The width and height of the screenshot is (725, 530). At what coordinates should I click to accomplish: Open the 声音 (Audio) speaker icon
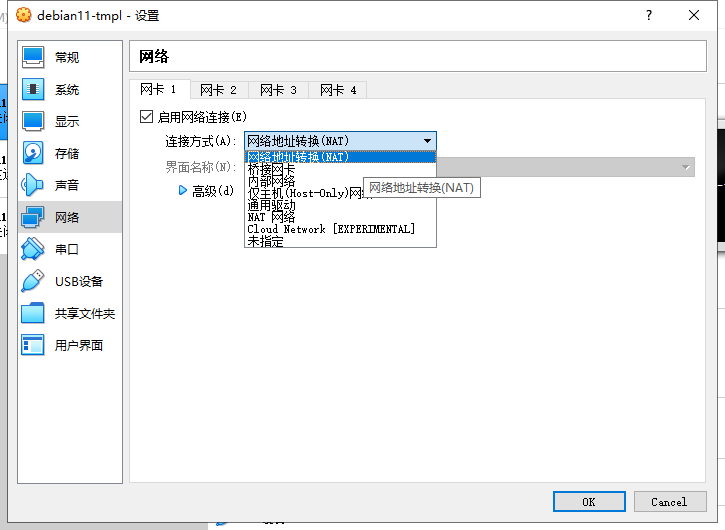pyautogui.click(x=33, y=185)
